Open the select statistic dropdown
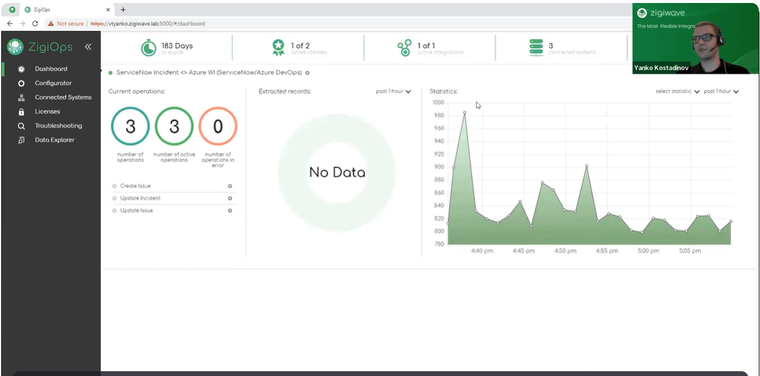Screen dimensions: 760x376 (678, 91)
